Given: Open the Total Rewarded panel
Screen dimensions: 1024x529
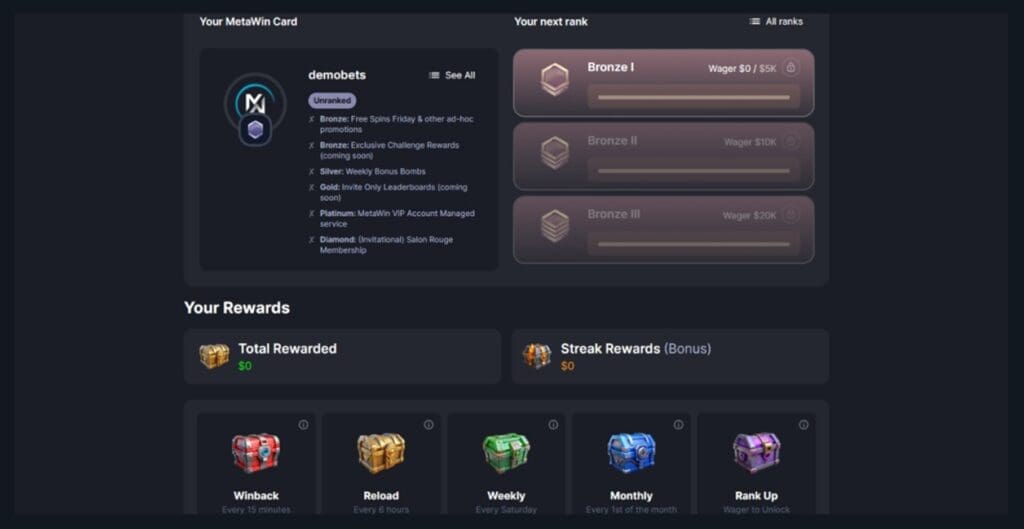Looking at the screenshot, I should [342, 357].
